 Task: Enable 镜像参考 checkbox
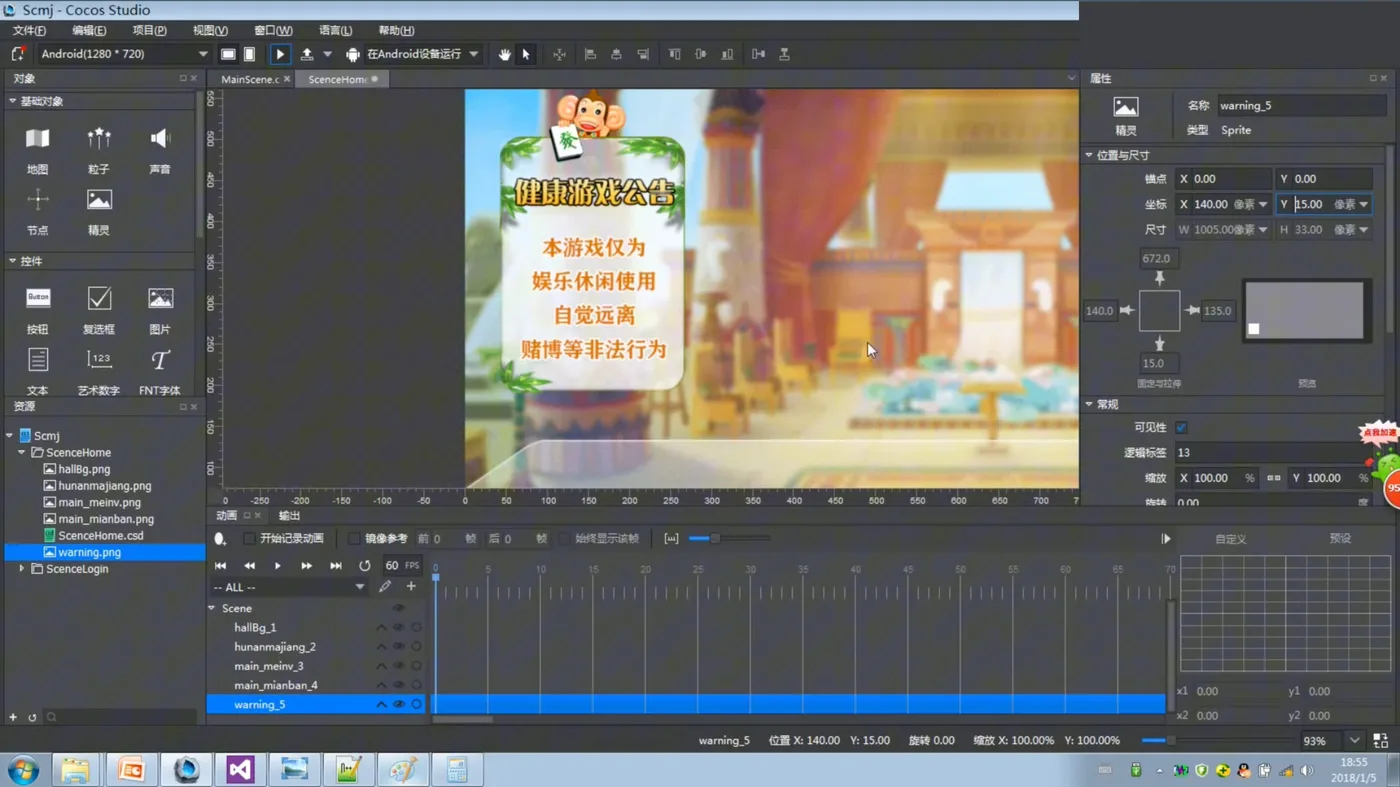pyautogui.click(x=354, y=539)
